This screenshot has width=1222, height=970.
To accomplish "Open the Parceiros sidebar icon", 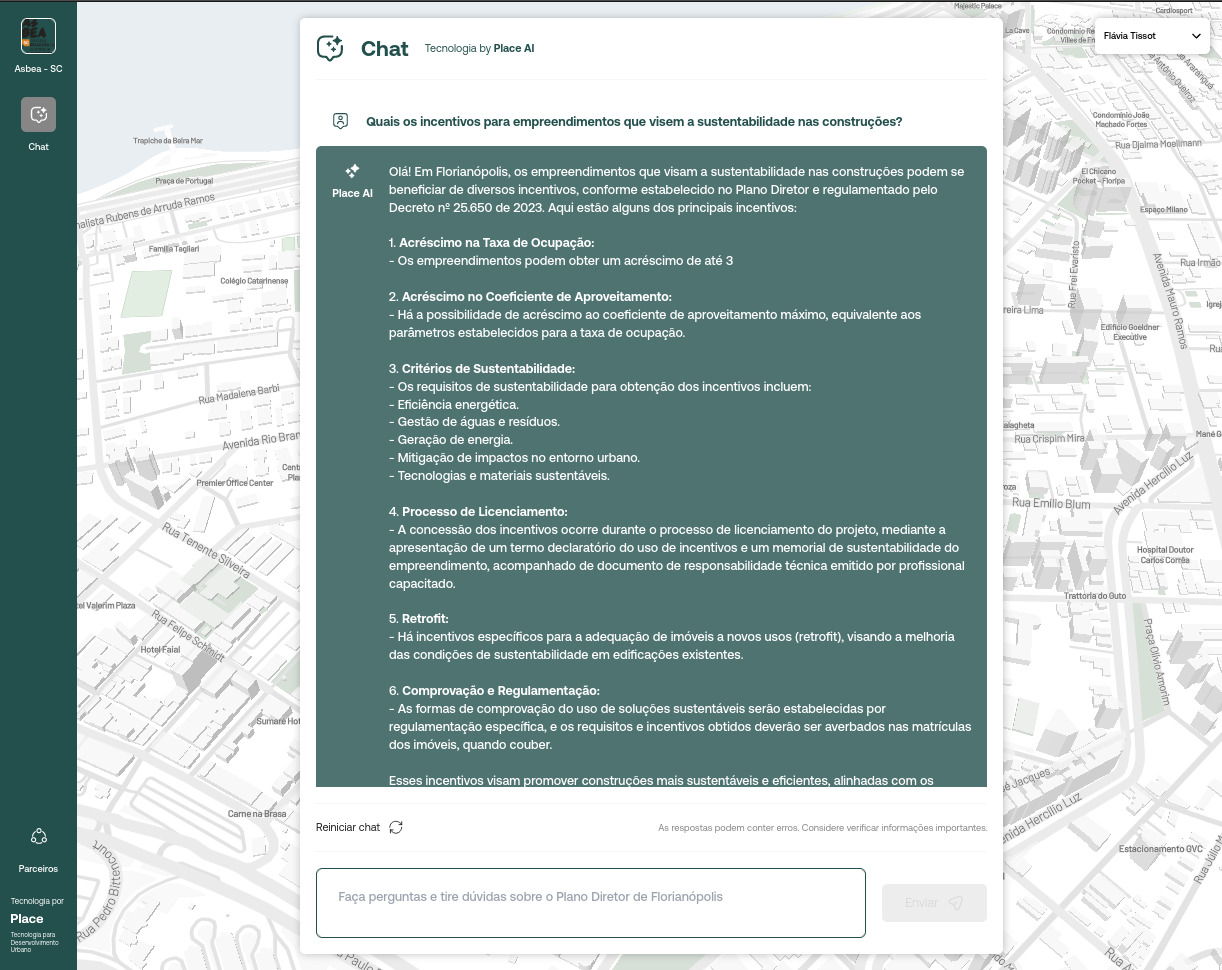I will coord(39,836).
